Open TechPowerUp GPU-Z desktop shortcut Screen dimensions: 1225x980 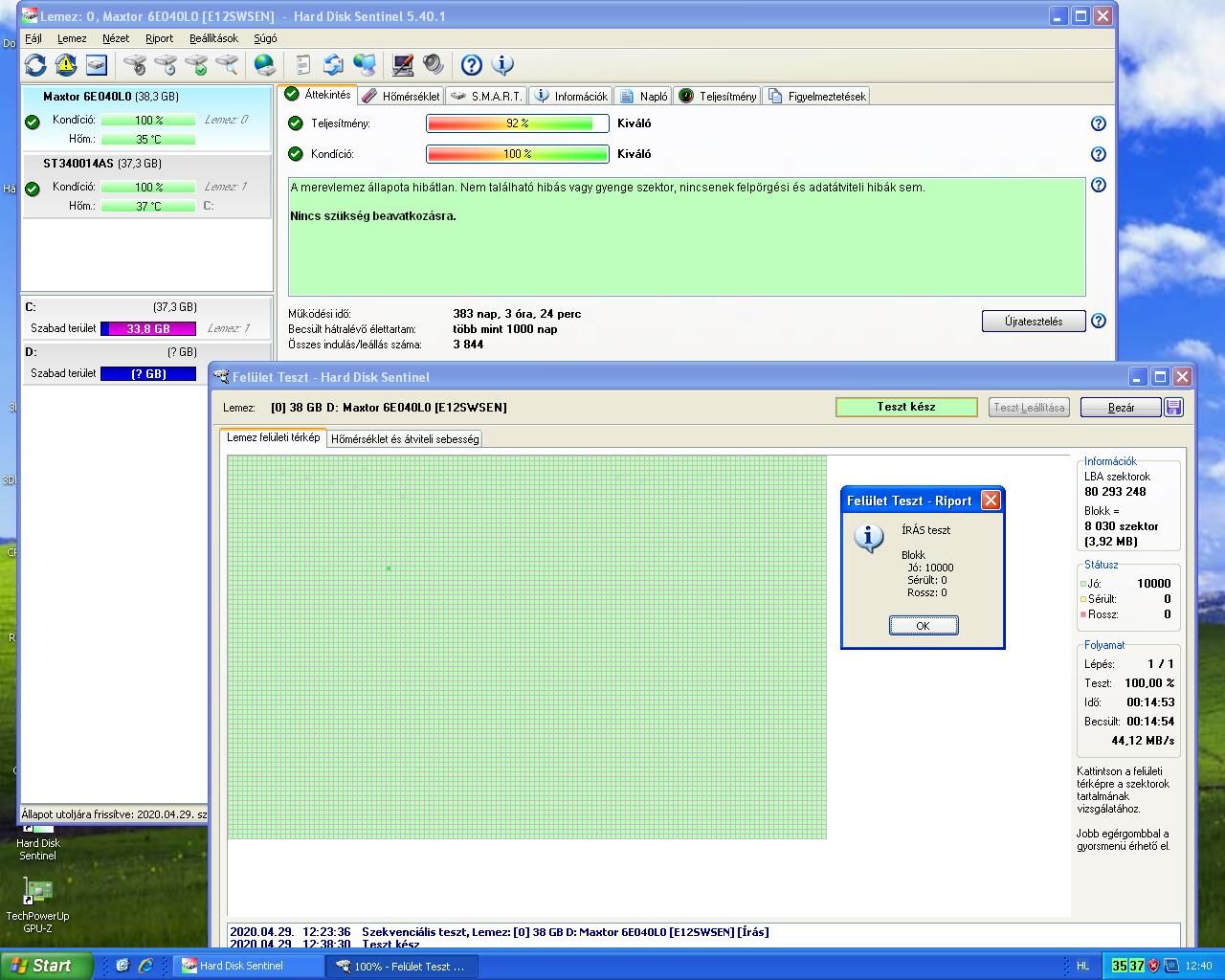tap(37, 906)
